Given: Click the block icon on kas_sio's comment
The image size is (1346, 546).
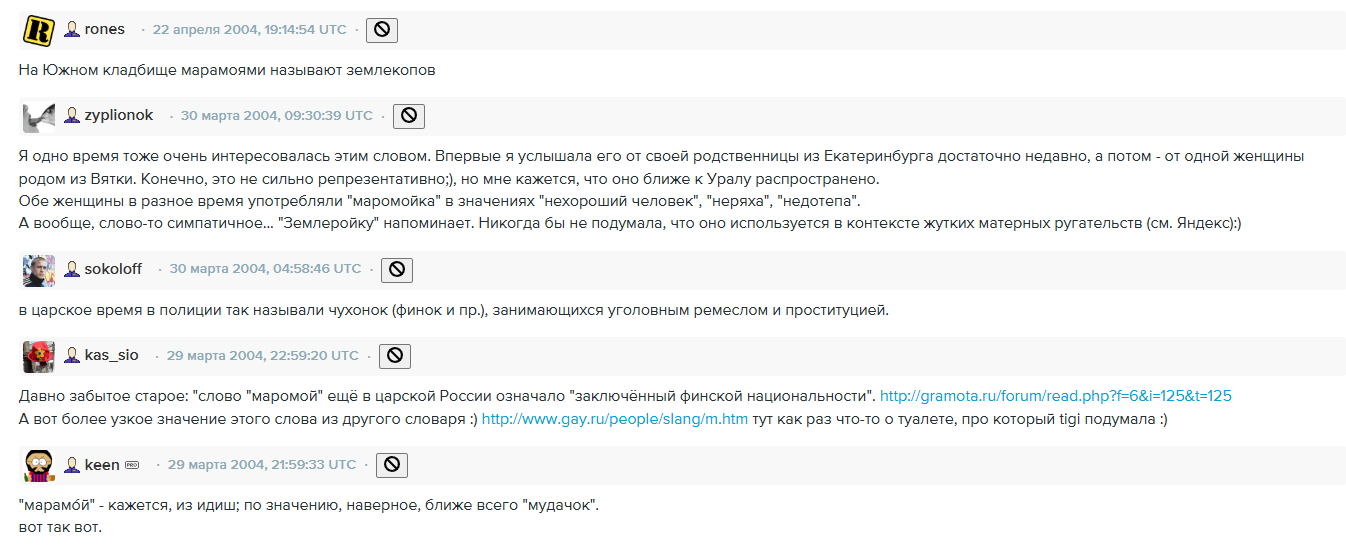Looking at the screenshot, I should [x=394, y=356].
